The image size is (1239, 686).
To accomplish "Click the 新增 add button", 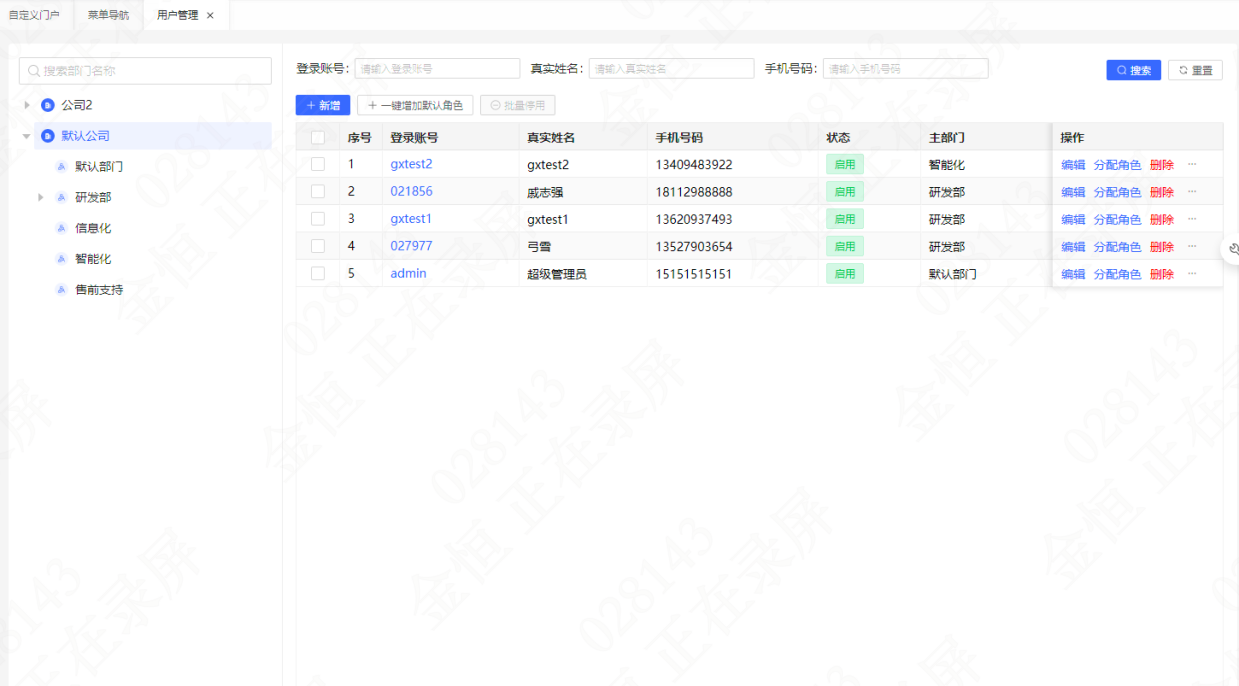I will click(323, 105).
